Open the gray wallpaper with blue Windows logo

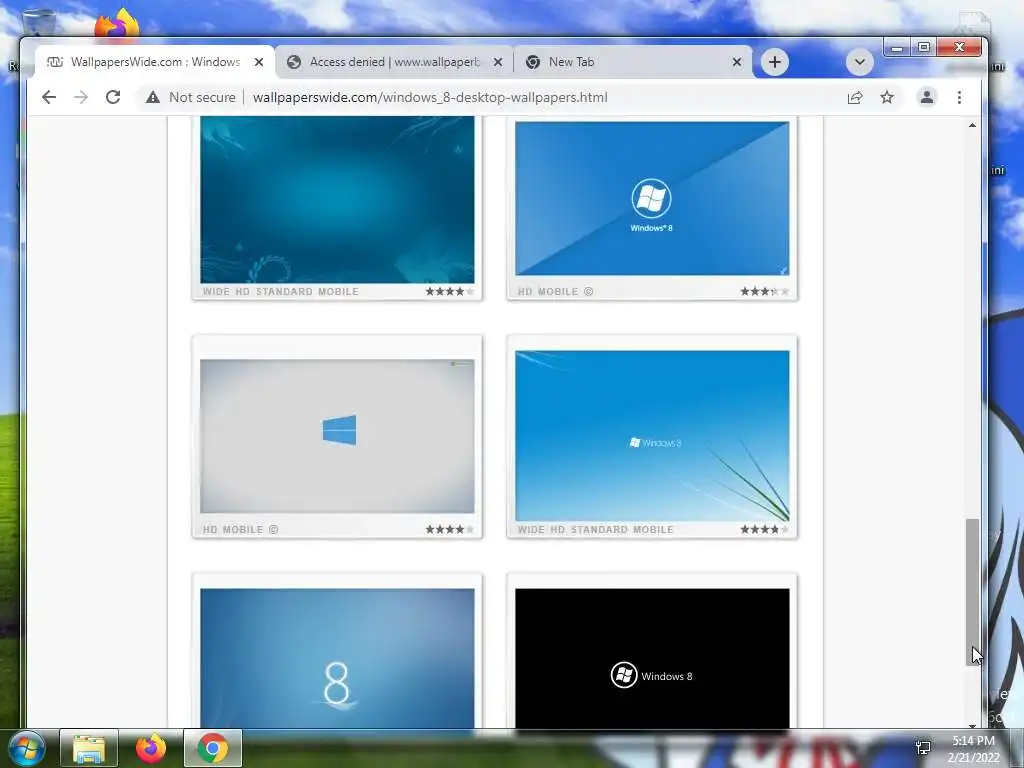[337, 436]
